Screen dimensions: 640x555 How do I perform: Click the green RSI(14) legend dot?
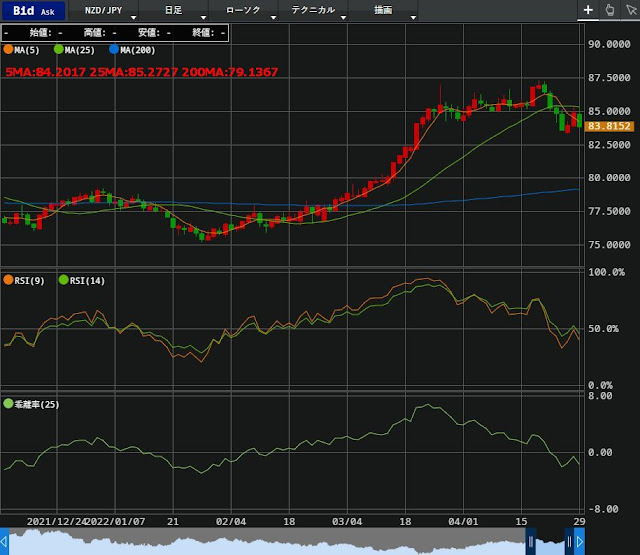point(64,280)
